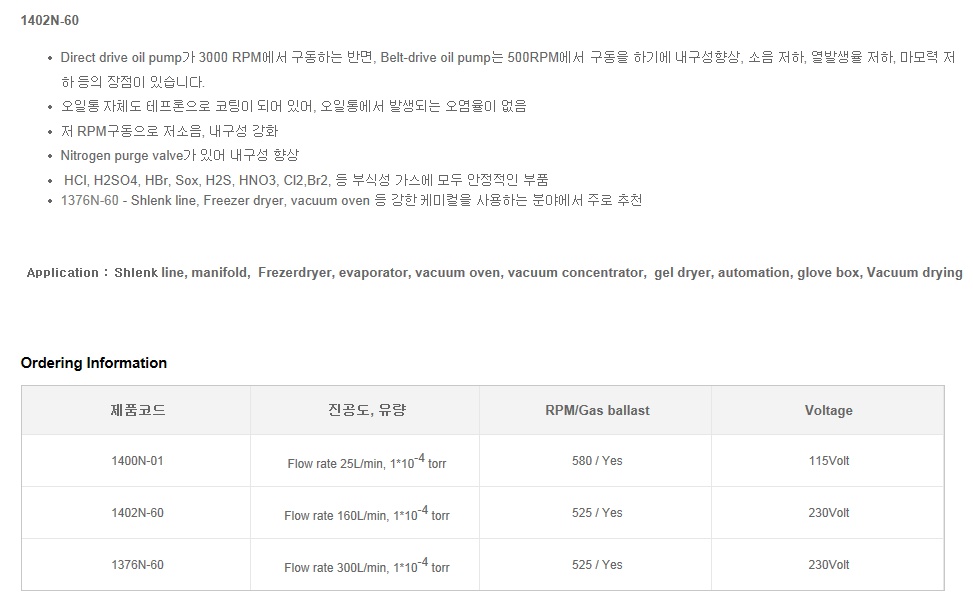The width and height of the screenshot is (974, 611).
Task: Click the 진공도, 유량 column header
Action: 366,410
